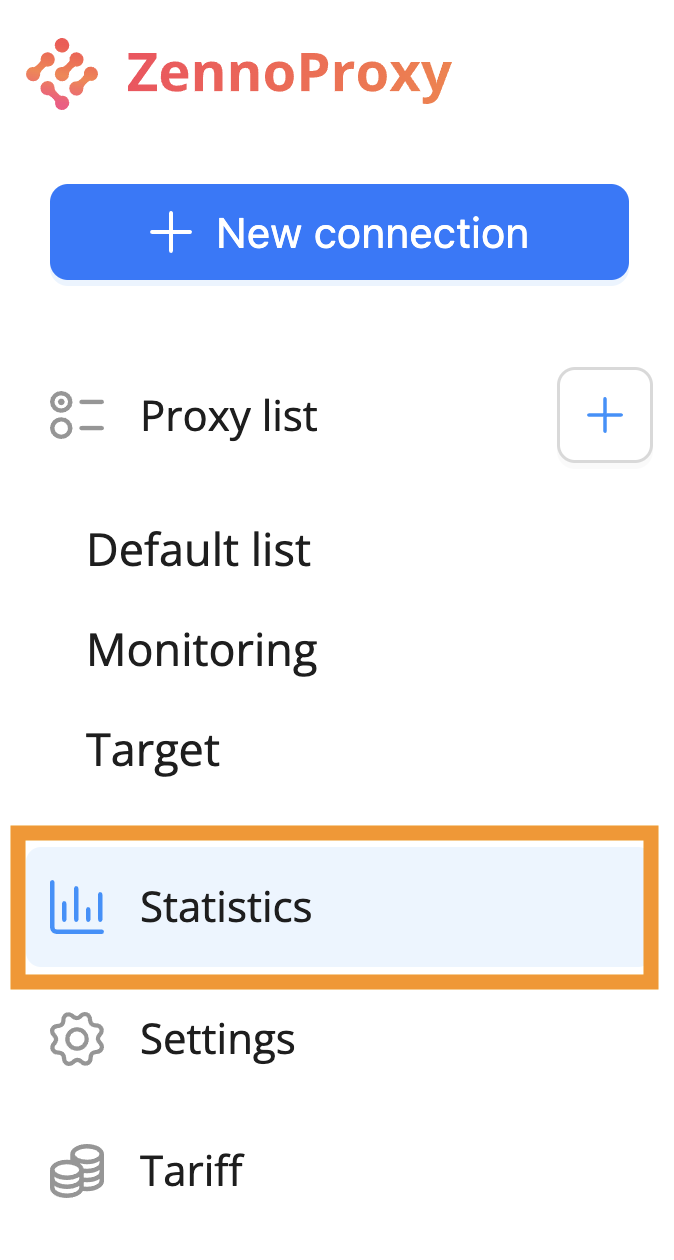The image size is (674, 1260).
Task: Open the Default list
Action: tap(199, 550)
